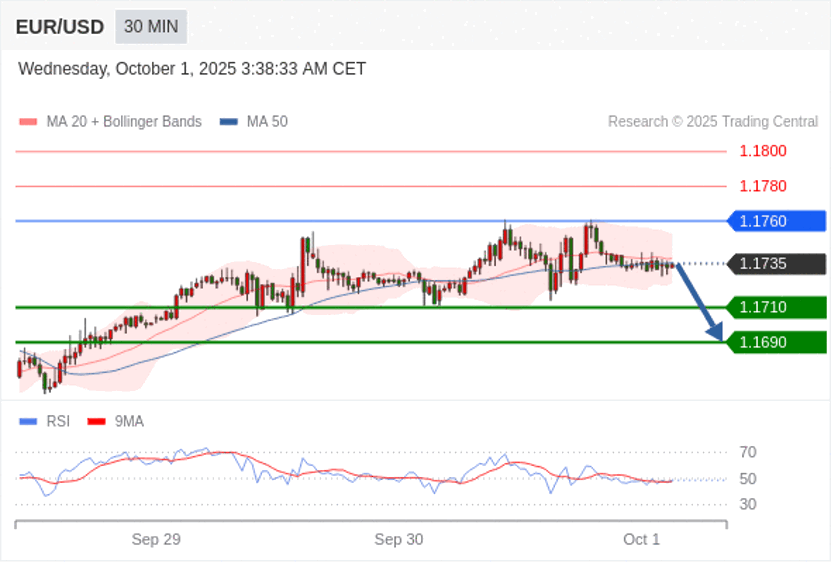Click the 30 MIN timeframe button
The width and height of the screenshot is (832, 564).
(150, 26)
